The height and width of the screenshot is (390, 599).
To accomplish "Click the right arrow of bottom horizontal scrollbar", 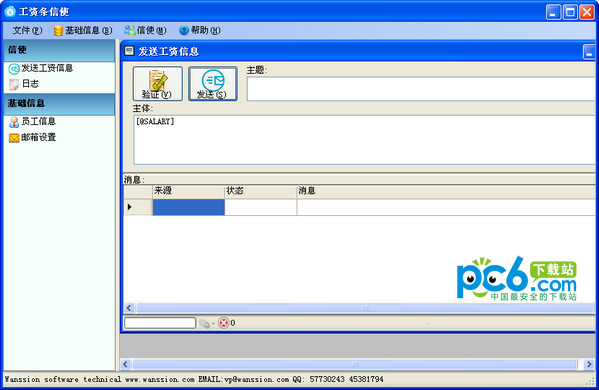I will (589, 364).
